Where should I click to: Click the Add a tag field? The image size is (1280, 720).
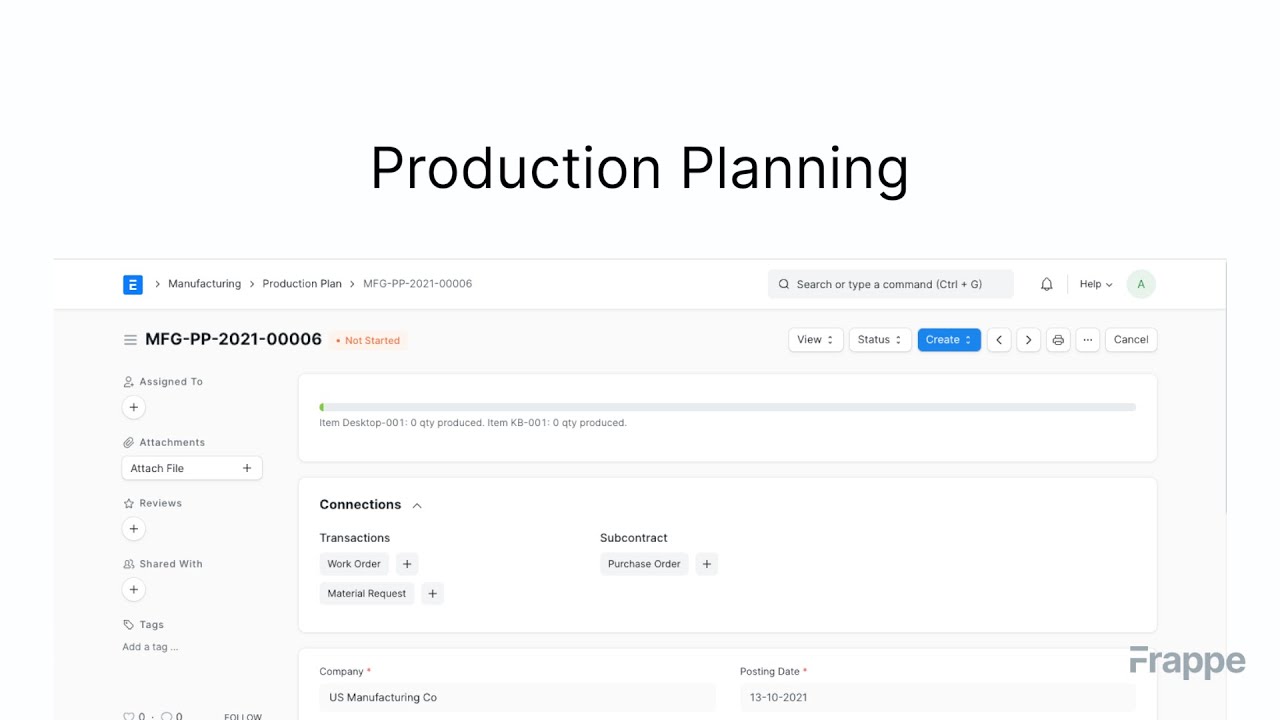coord(150,647)
